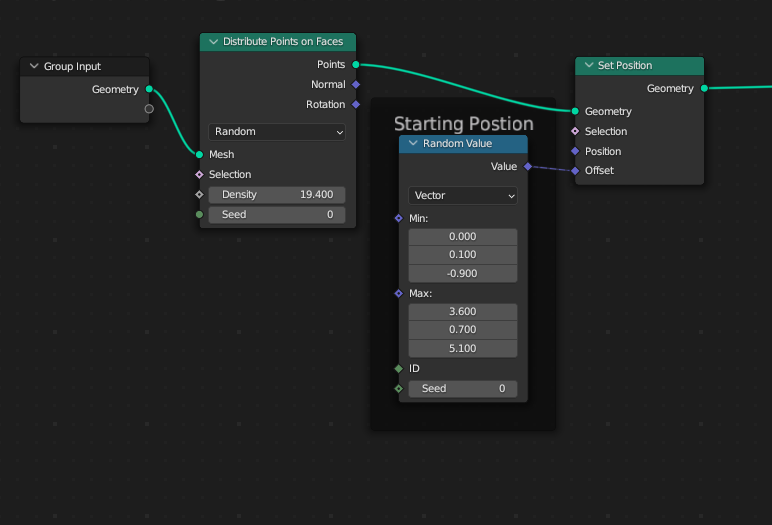Click the ID input socket
The height and width of the screenshot is (525, 772).
click(x=399, y=368)
